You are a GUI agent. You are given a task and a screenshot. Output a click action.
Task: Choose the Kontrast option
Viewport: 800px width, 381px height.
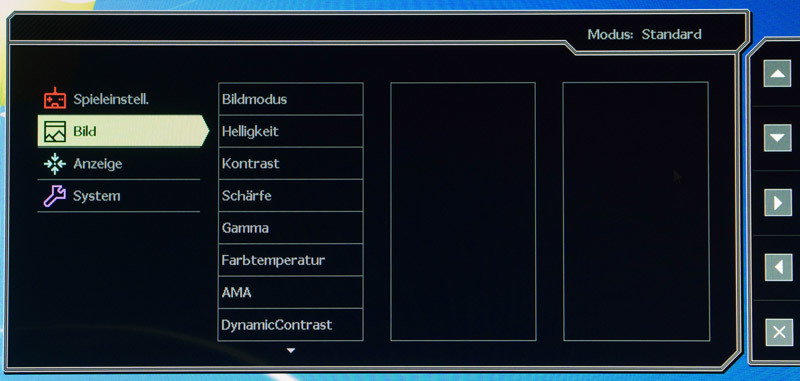[290, 163]
